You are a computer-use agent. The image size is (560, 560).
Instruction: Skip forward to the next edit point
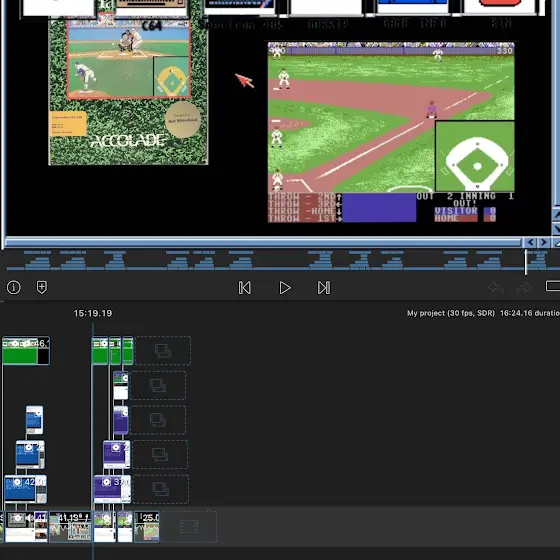pyautogui.click(x=324, y=288)
